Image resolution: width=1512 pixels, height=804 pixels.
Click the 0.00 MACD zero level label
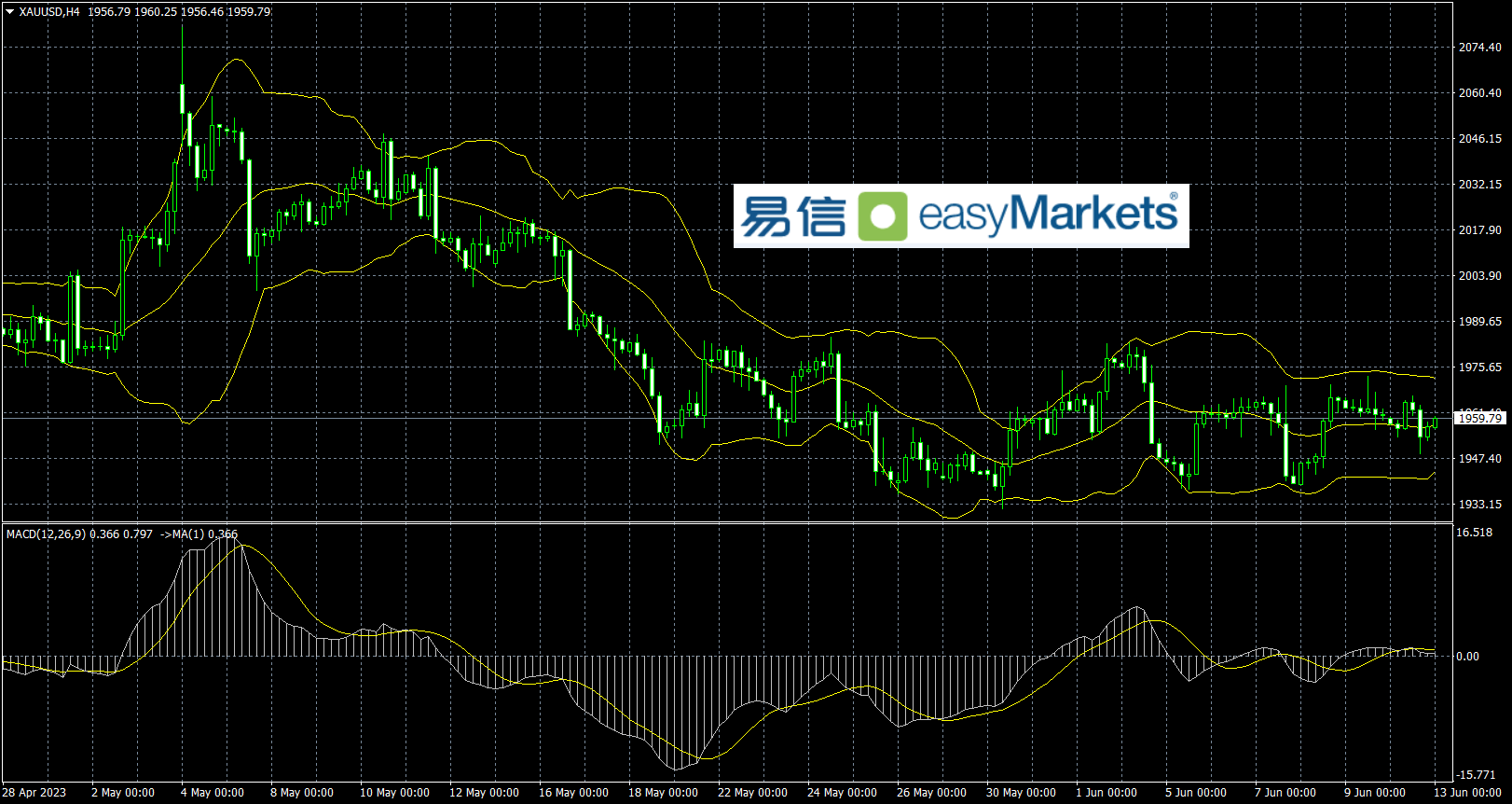pyautogui.click(x=1468, y=657)
